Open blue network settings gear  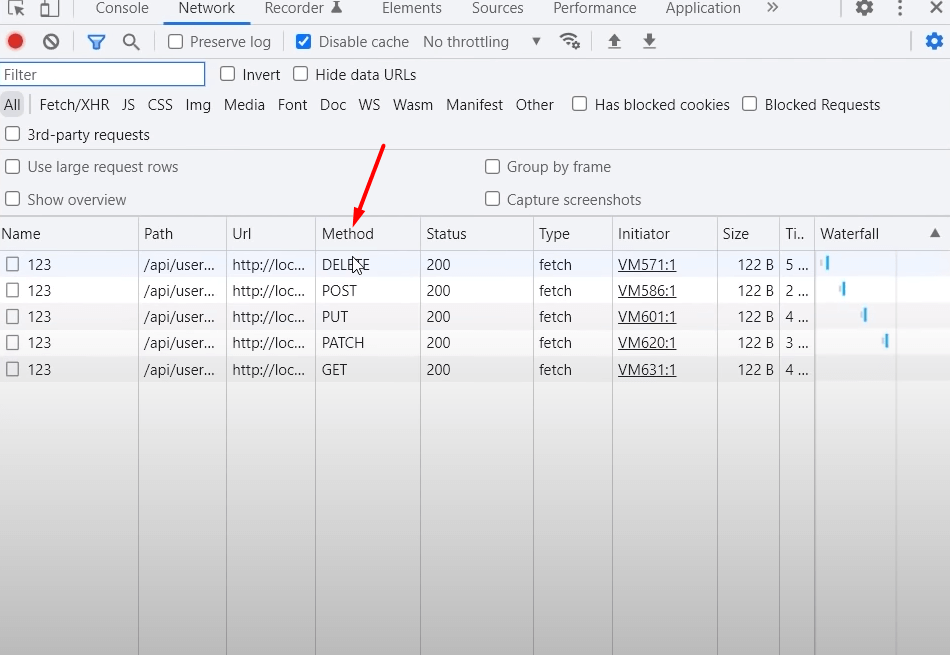tap(934, 41)
